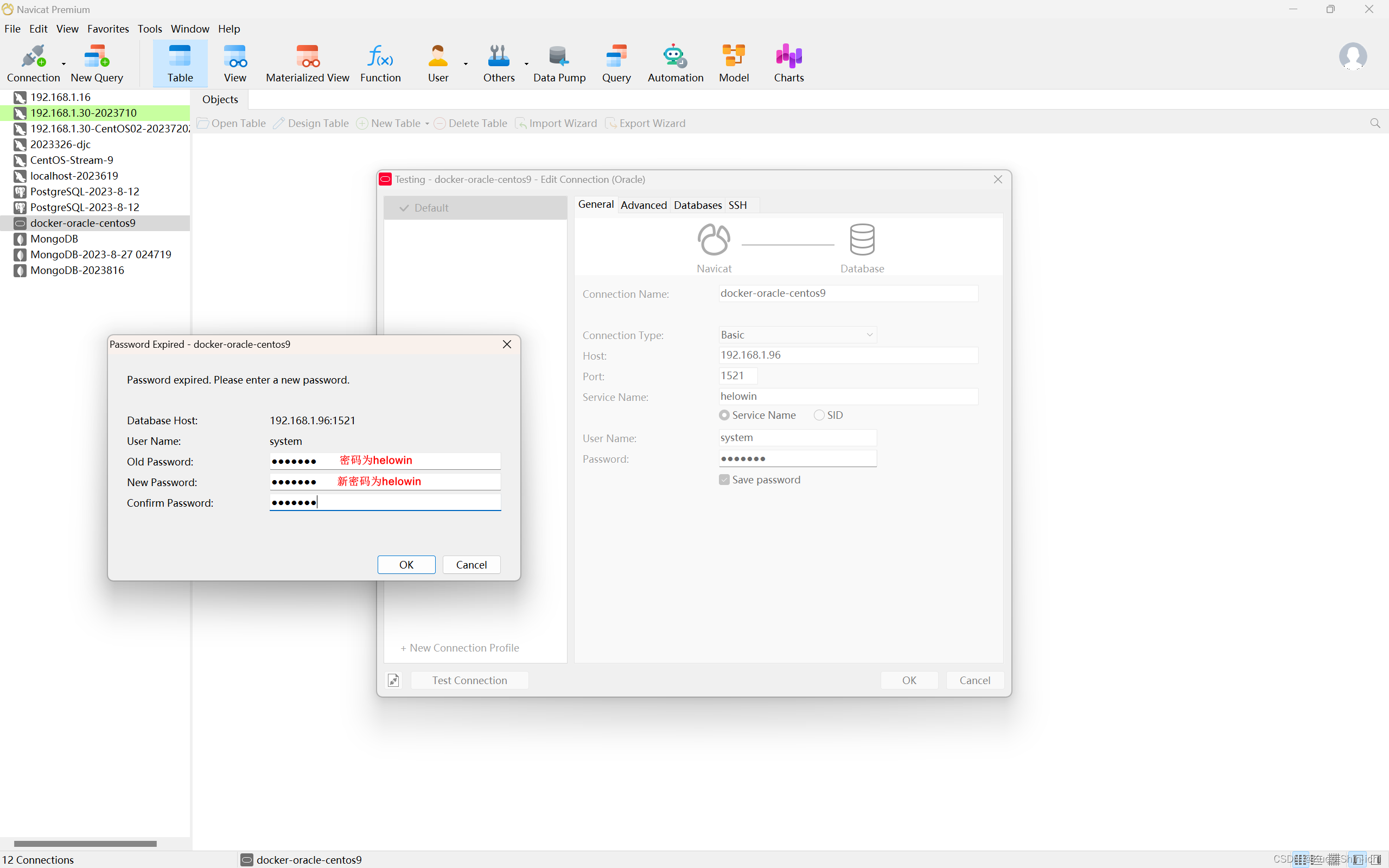Open the Automation toolbar icon
The image size is (1389, 868).
click(675, 63)
